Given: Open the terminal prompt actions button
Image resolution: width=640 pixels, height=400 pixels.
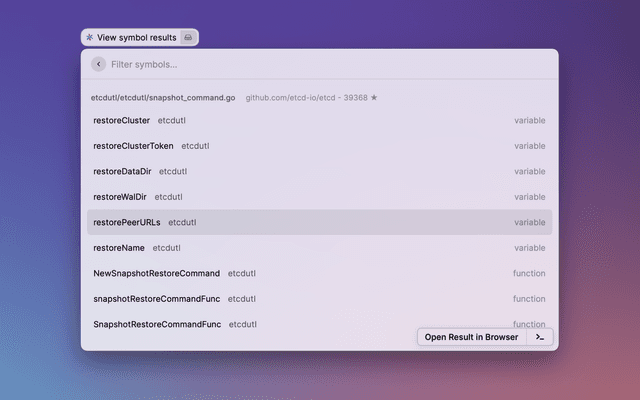Looking at the screenshot, I should click(x=540, y=337).
